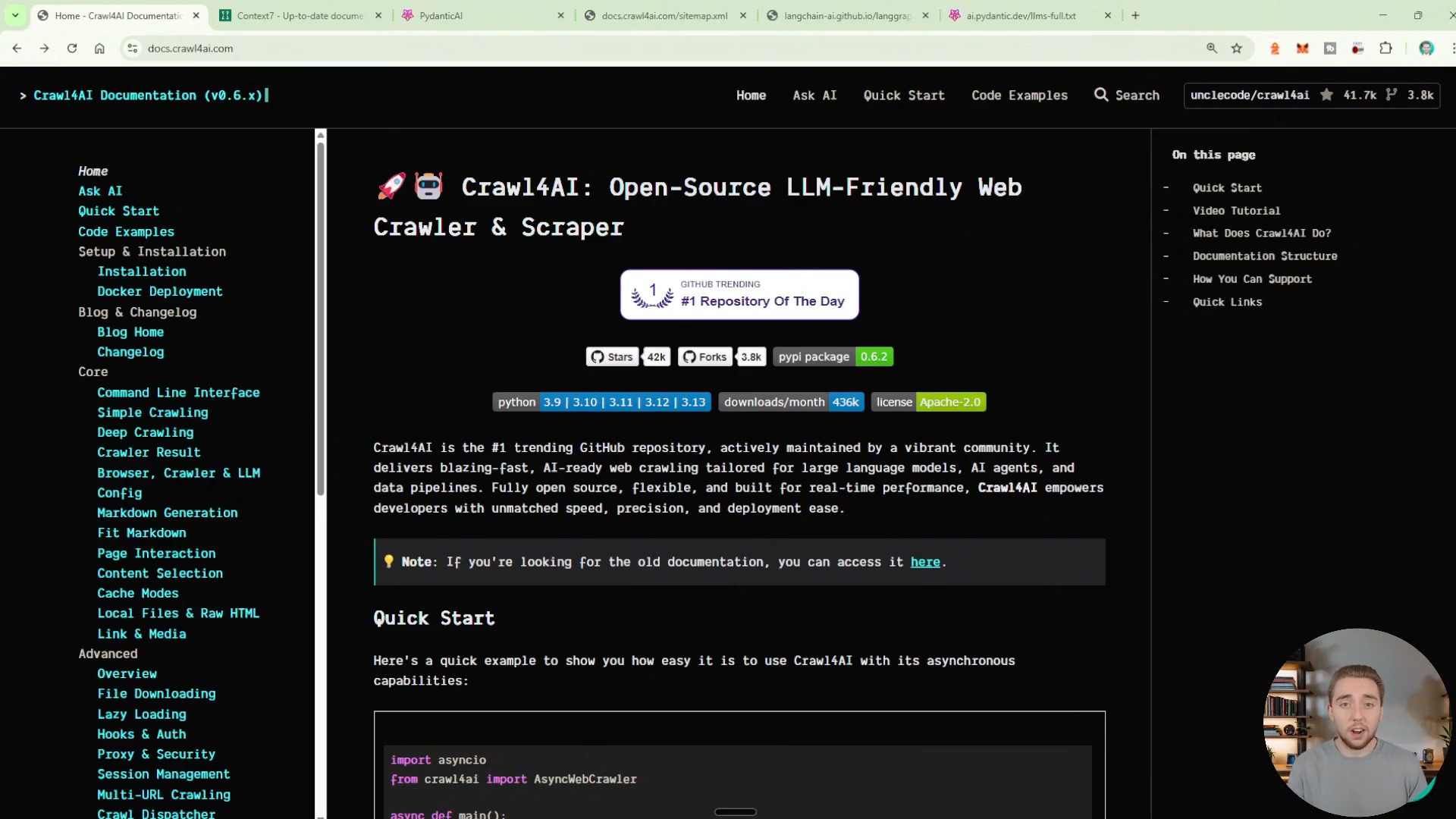The width and height of the screenshot is (1456, 819).
Task: Jump to Video Tutorial in On this page
Action: [x=1236, y=211]
